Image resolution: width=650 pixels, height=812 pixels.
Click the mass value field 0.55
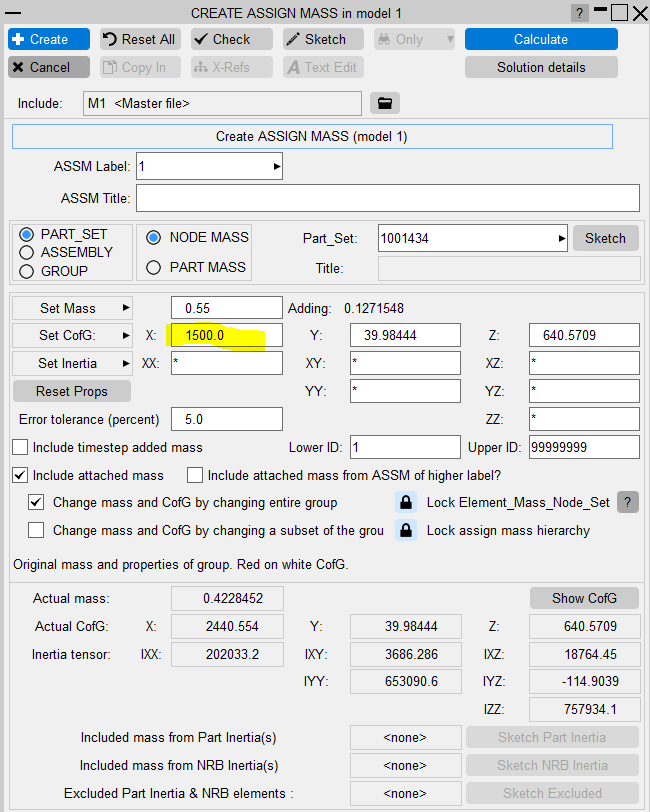click(227, 308)
